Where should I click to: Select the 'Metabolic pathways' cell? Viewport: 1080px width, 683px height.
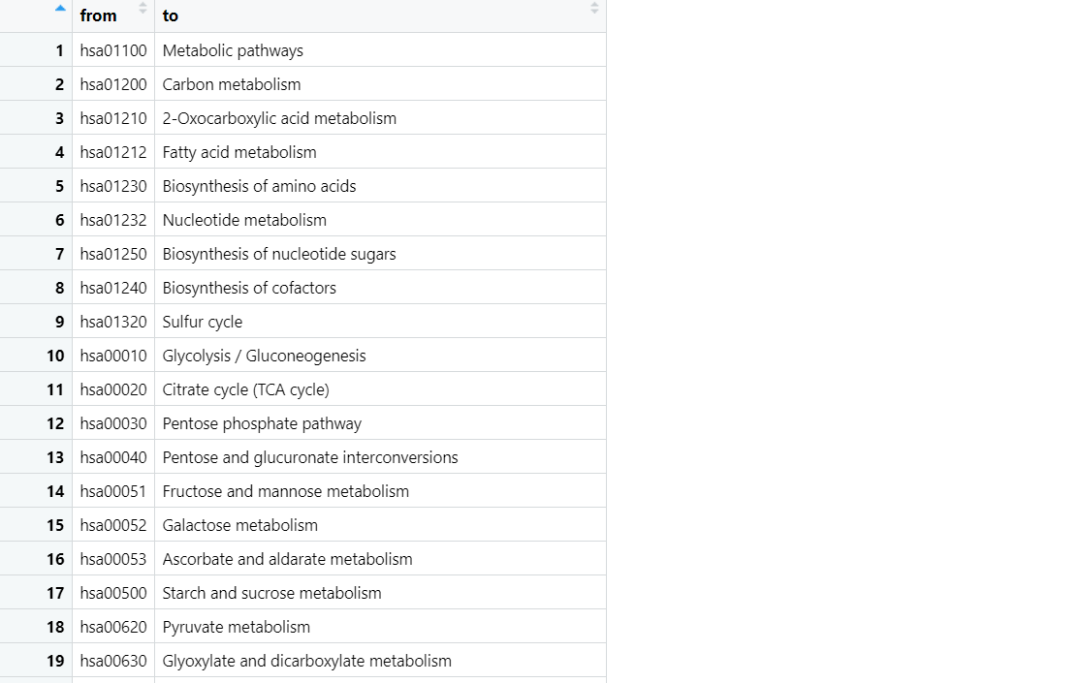233,50
